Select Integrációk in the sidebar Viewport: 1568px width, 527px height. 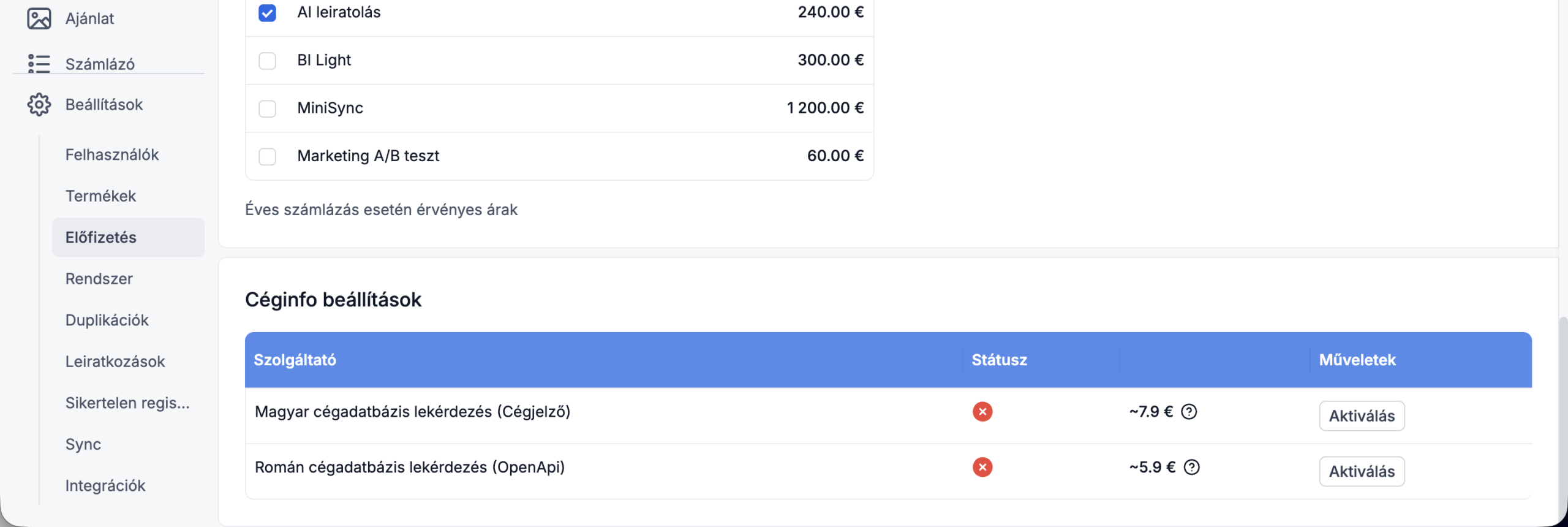click(105, 486)
